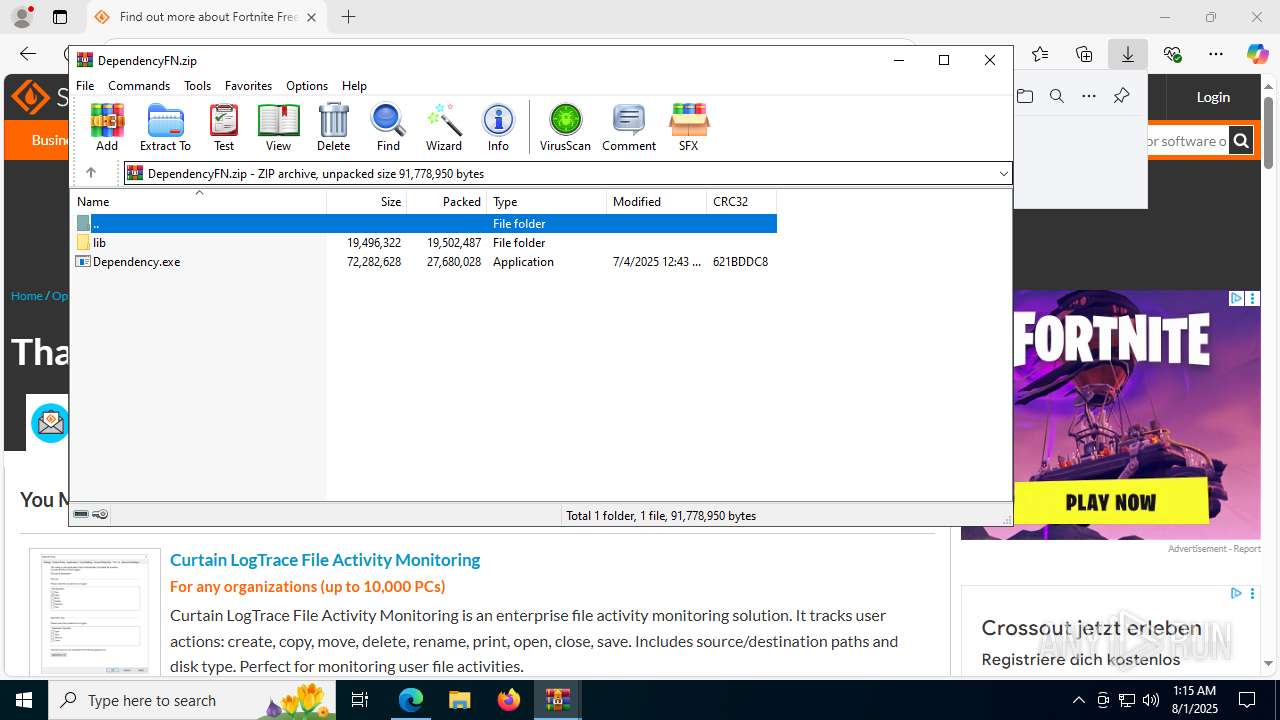The width and height of the screenshot is (1280, 720).
Task: Expand the archive path dropdown
Action: point(1003,174)
